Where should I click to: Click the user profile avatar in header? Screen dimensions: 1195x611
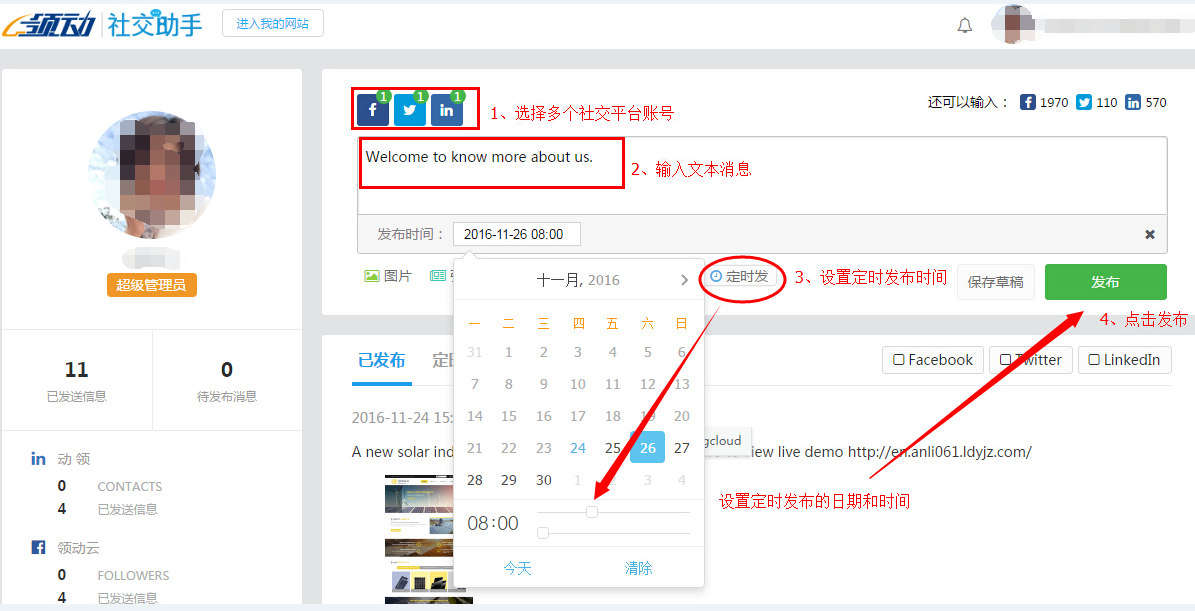1012,24
